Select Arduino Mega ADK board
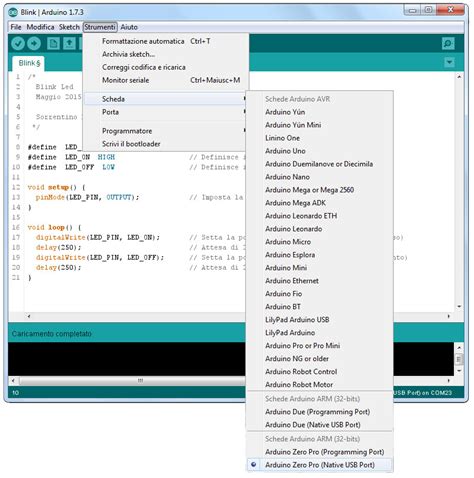 pyautogui.click(x=320, y=203)
